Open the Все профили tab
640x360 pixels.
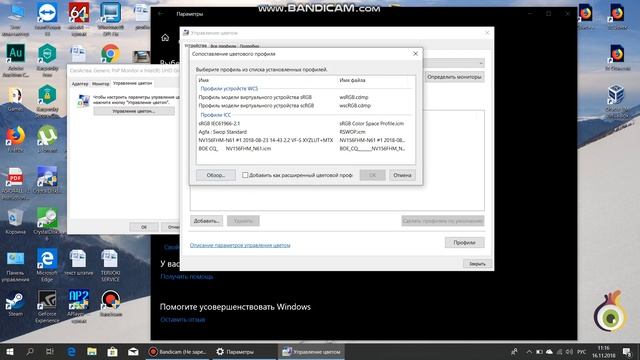click(x=223, y=46)
